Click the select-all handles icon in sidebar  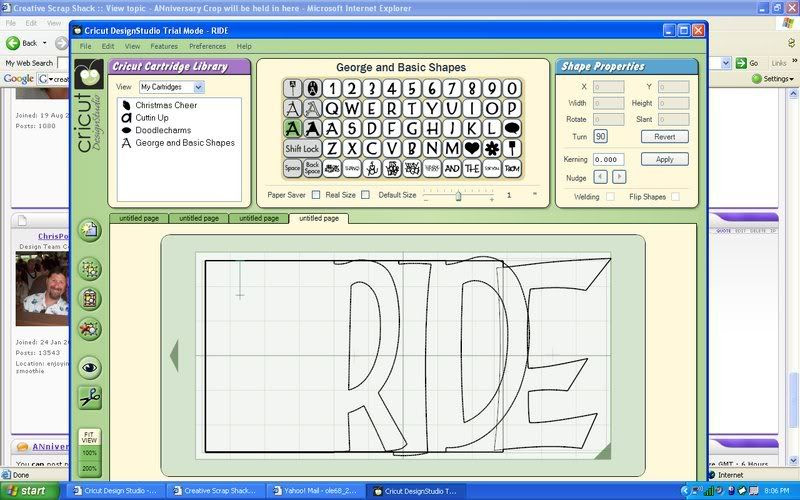[x=90, y=269]
